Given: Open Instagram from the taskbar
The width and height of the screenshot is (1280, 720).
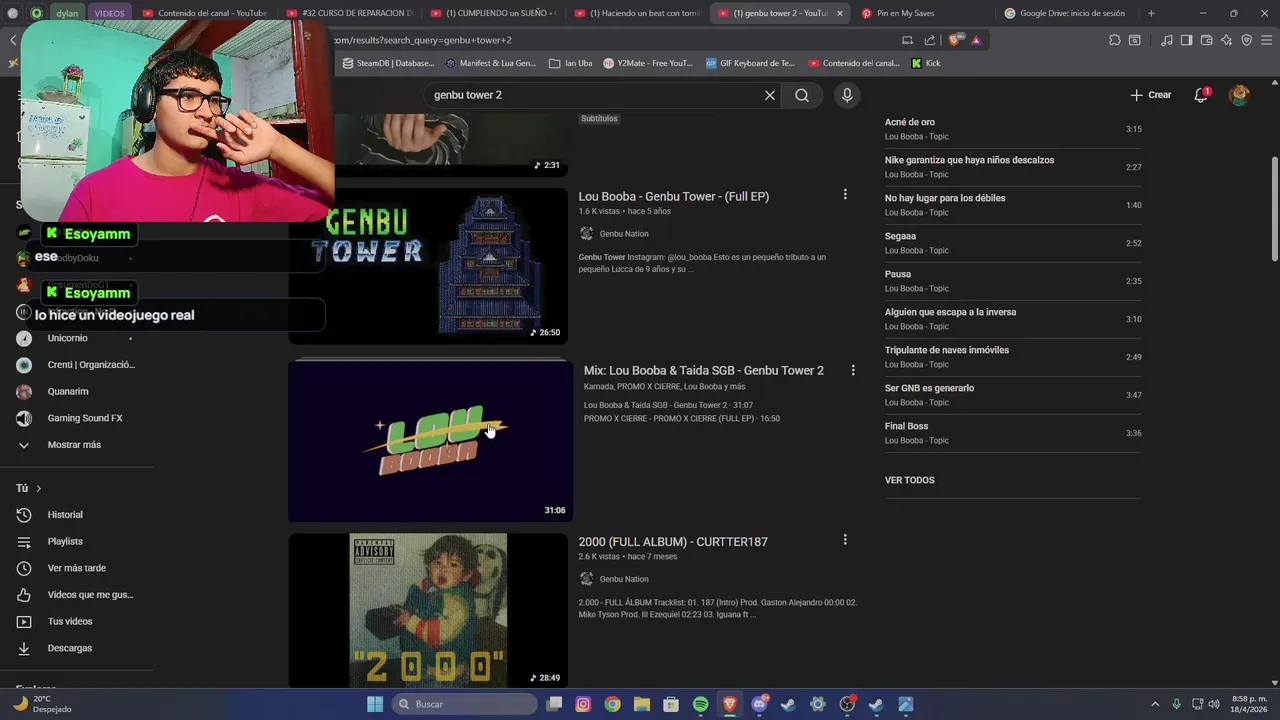Looking at the screenshot, I should (x=583, y=704).
